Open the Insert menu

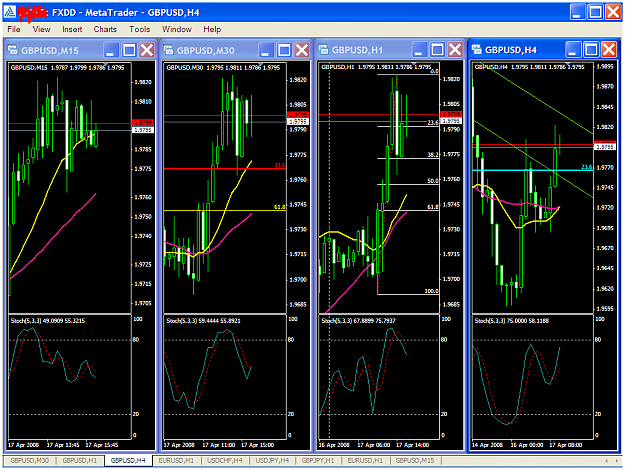(x=72, y=29)
